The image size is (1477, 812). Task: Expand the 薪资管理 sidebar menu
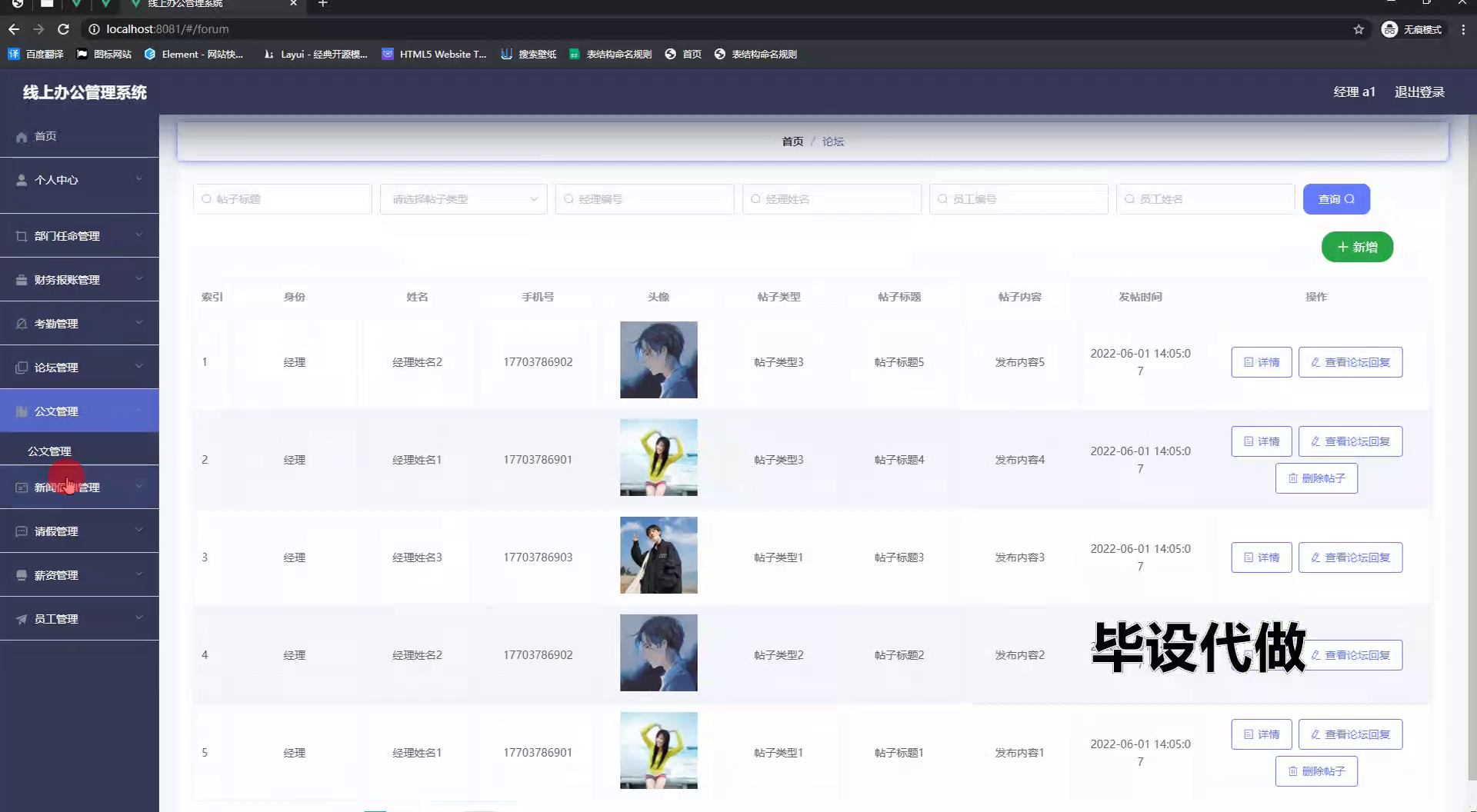[79, 575]
